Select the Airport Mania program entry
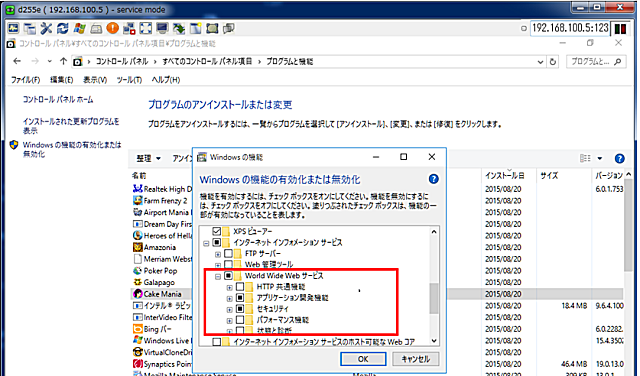This screenshot has height=376, width=640. tap(162, 212)
